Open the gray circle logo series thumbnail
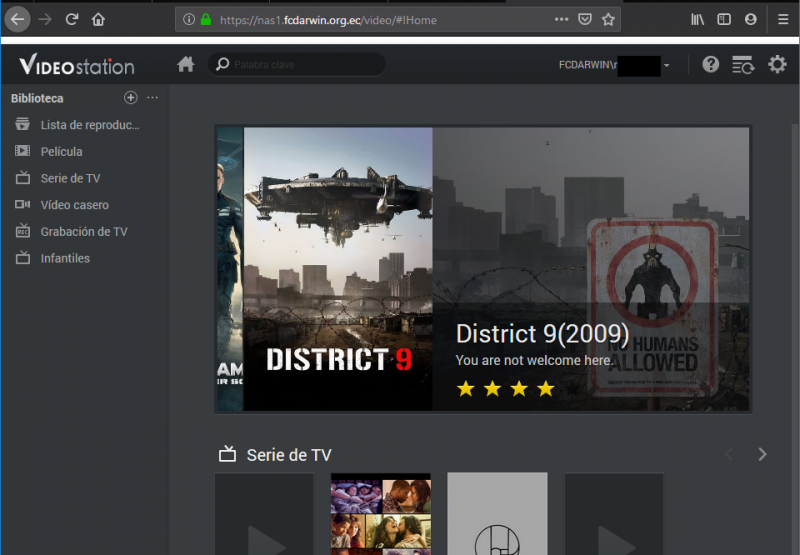800x555 pixels. coord(497,514)
